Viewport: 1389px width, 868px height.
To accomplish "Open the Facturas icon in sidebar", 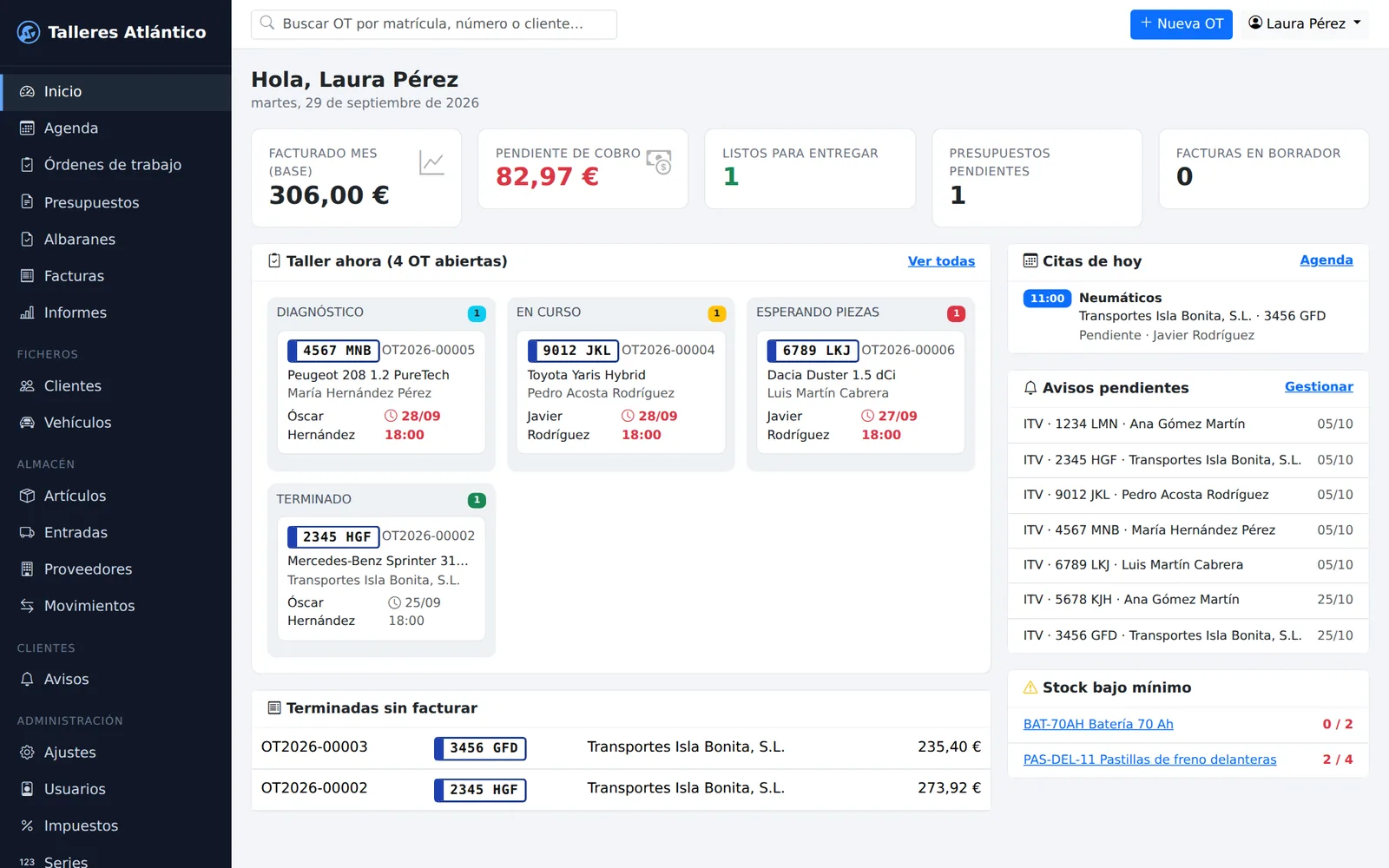I will tap(27, 276).
